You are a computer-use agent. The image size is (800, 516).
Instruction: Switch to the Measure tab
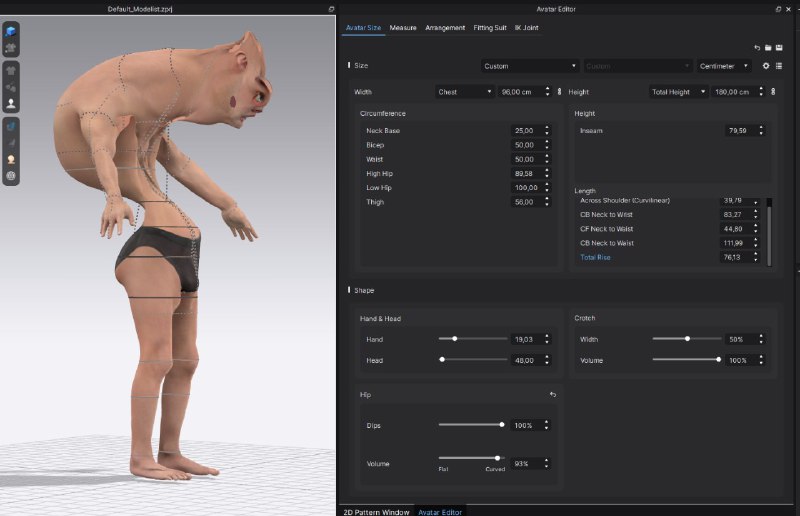403,28
